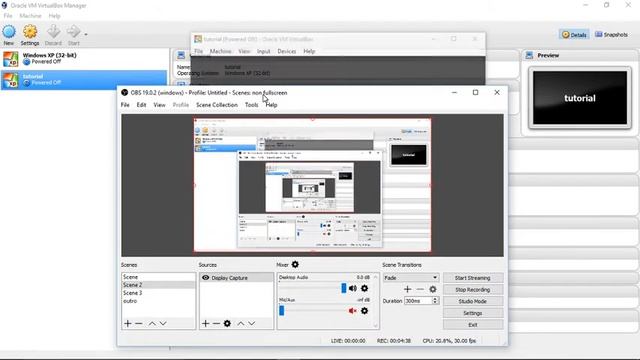Switch to the Details view in VirtualBox

pyautogui.click(x=574, y=35)
